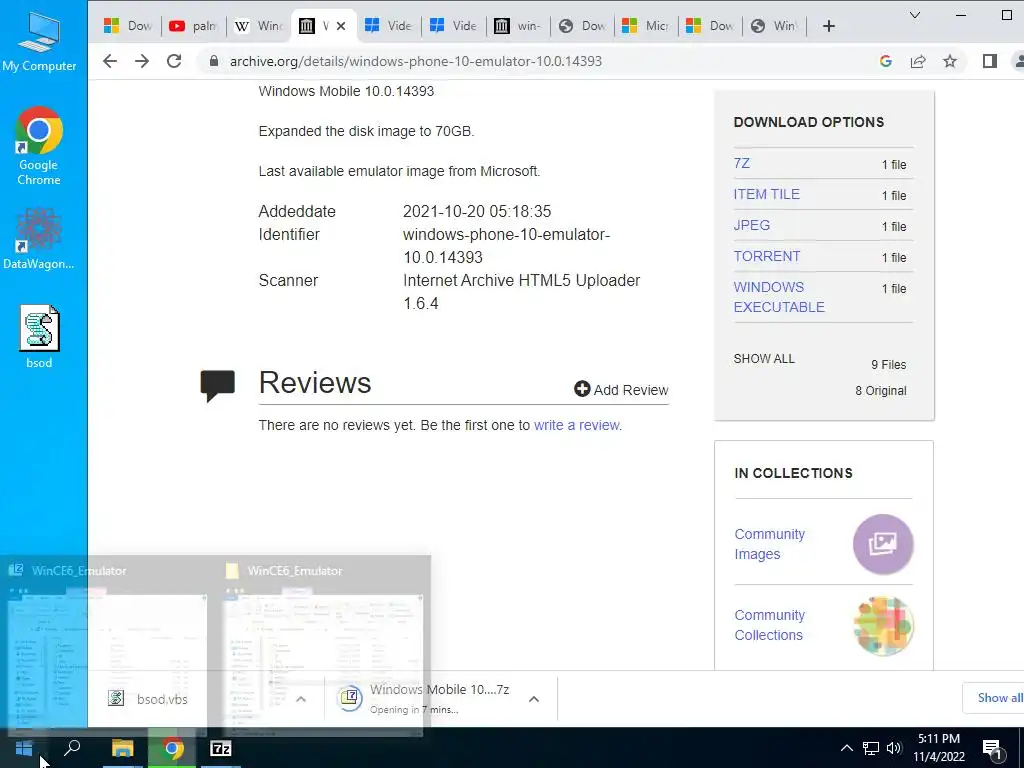Open network status tray icon

tap(871, 748)
